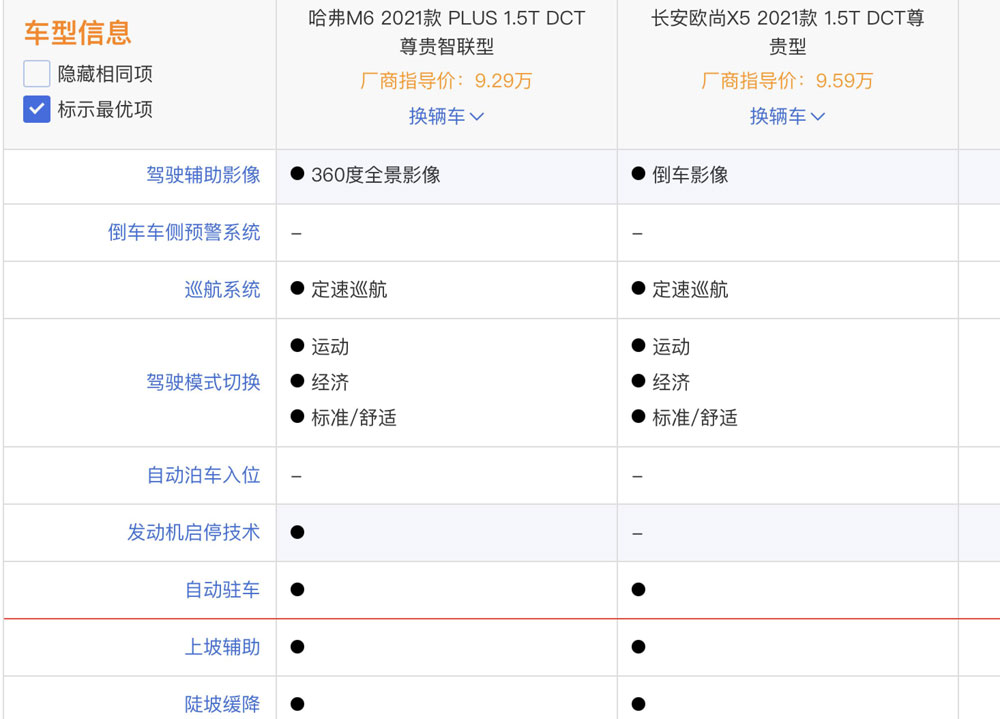Click the 驾驶模式切换 row label

pos(203,382)
